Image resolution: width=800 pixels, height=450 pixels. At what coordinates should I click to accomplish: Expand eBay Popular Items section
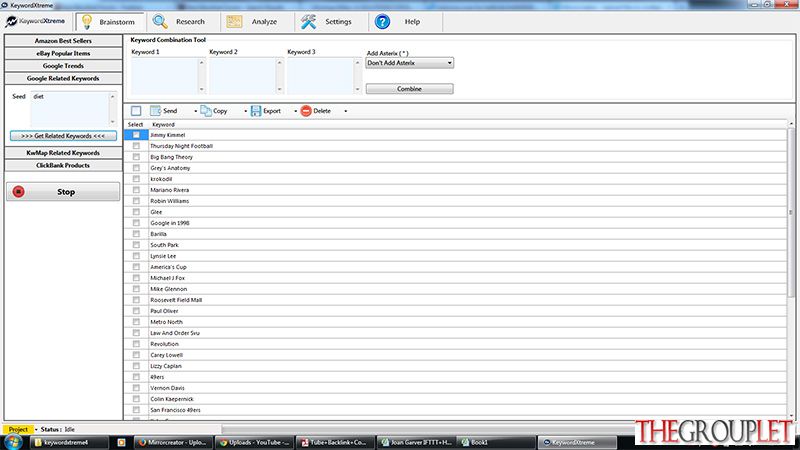[63, 53]
